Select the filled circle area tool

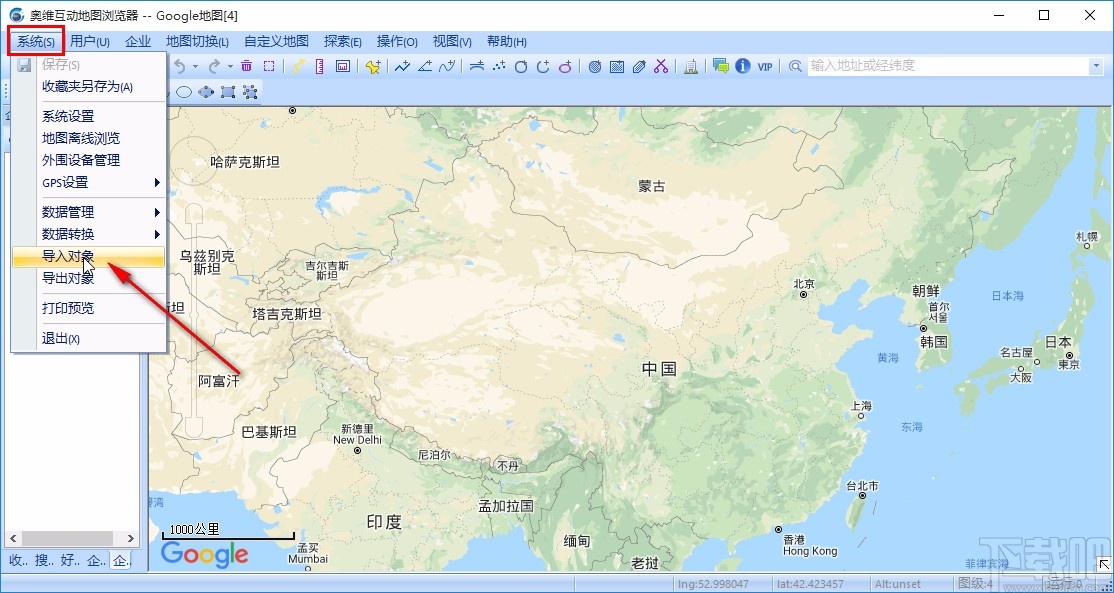click(x=595, y=66)
